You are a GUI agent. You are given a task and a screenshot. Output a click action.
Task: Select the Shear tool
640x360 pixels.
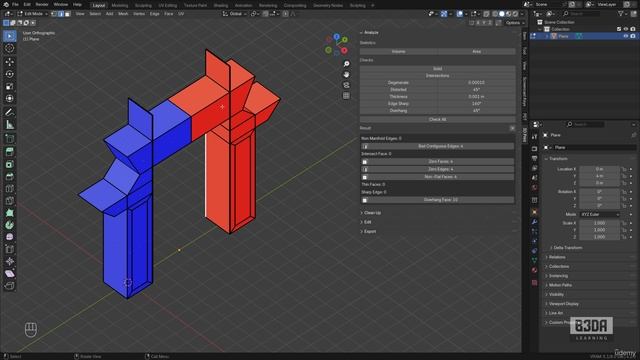pos(9,273)
